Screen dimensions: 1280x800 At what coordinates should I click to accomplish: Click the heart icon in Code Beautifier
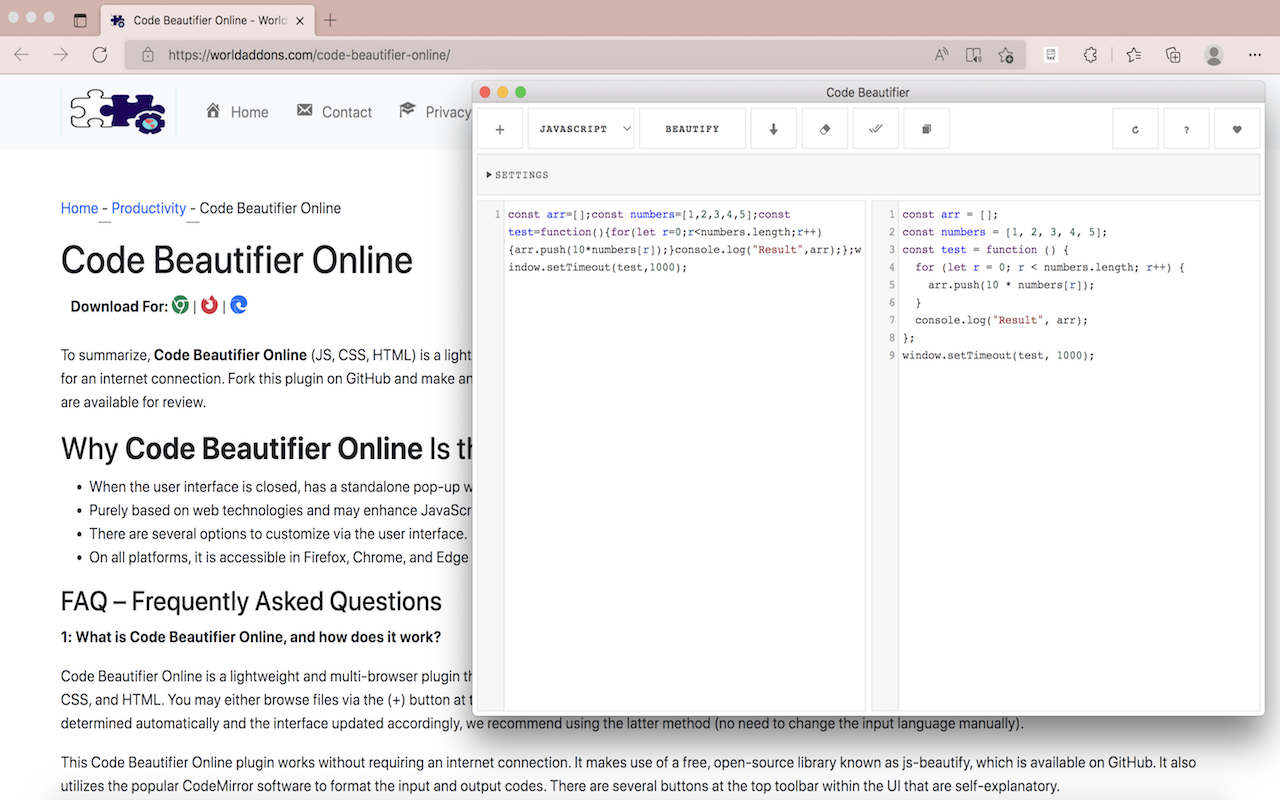pos(1237,129)
